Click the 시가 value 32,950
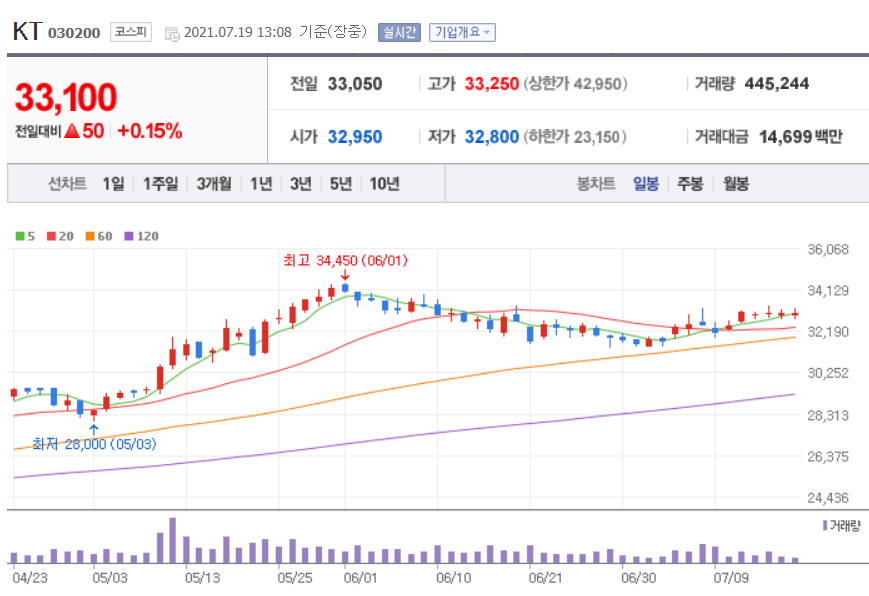 [355, 136]
